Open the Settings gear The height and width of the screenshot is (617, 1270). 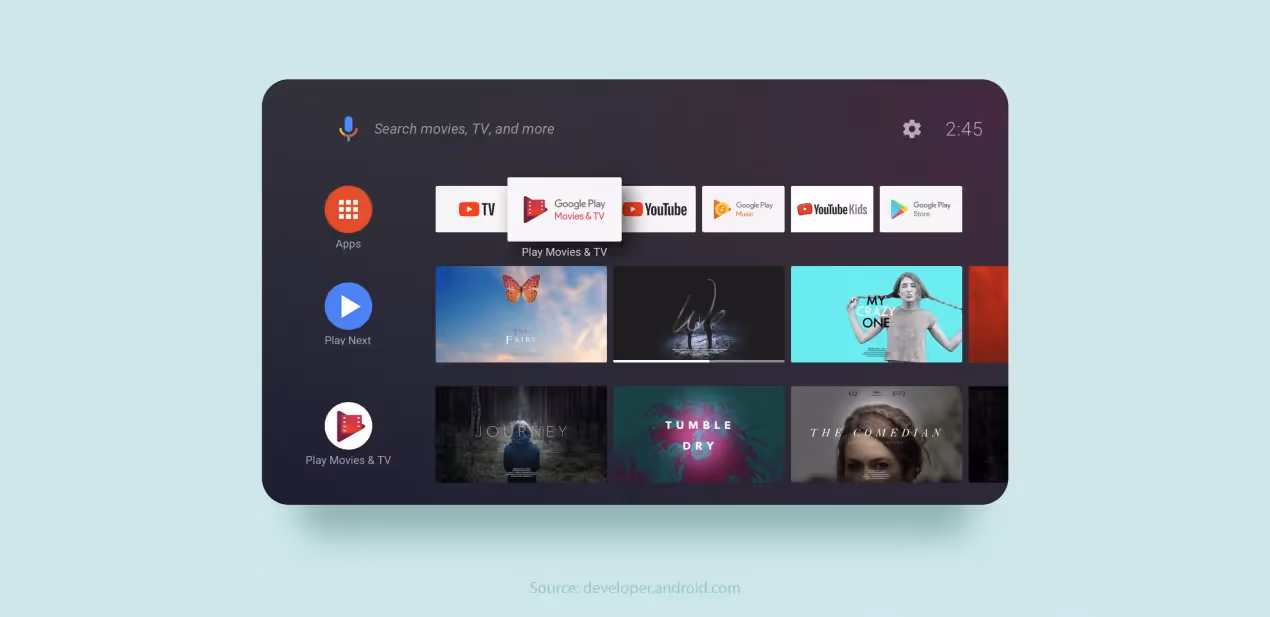[911, 128]
